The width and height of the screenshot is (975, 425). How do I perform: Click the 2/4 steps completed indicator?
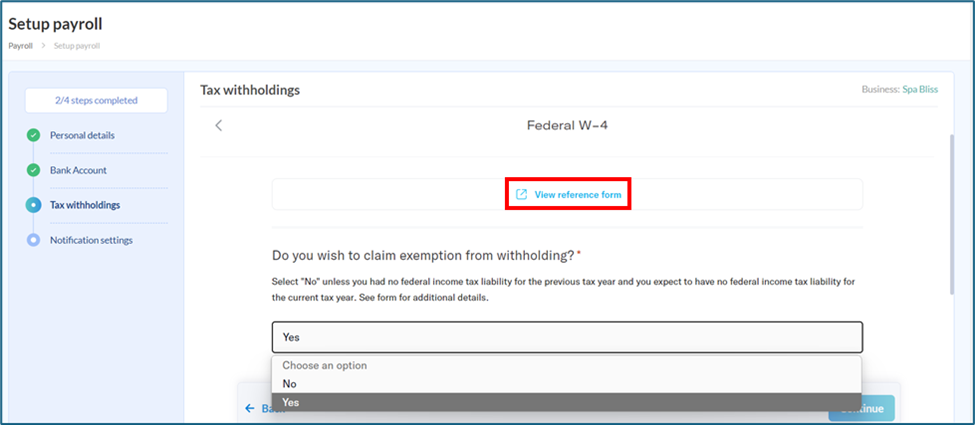point(96,100)
